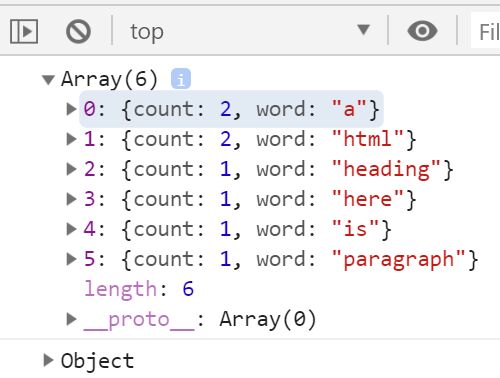Click the 'Array(6)' label text

[x=109, y=80]
